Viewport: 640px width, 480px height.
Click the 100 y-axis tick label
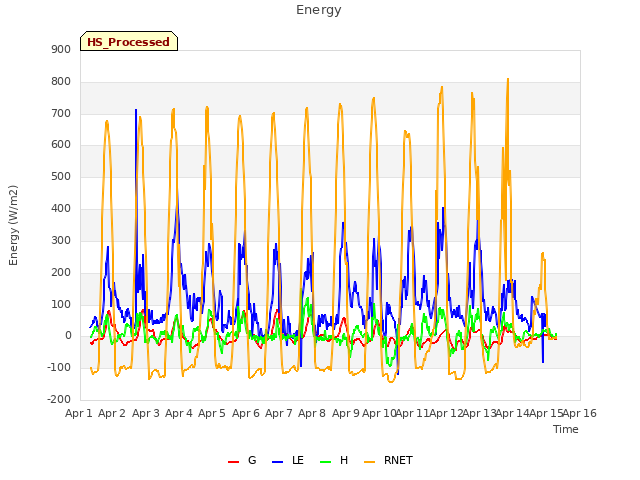(61, 304)
